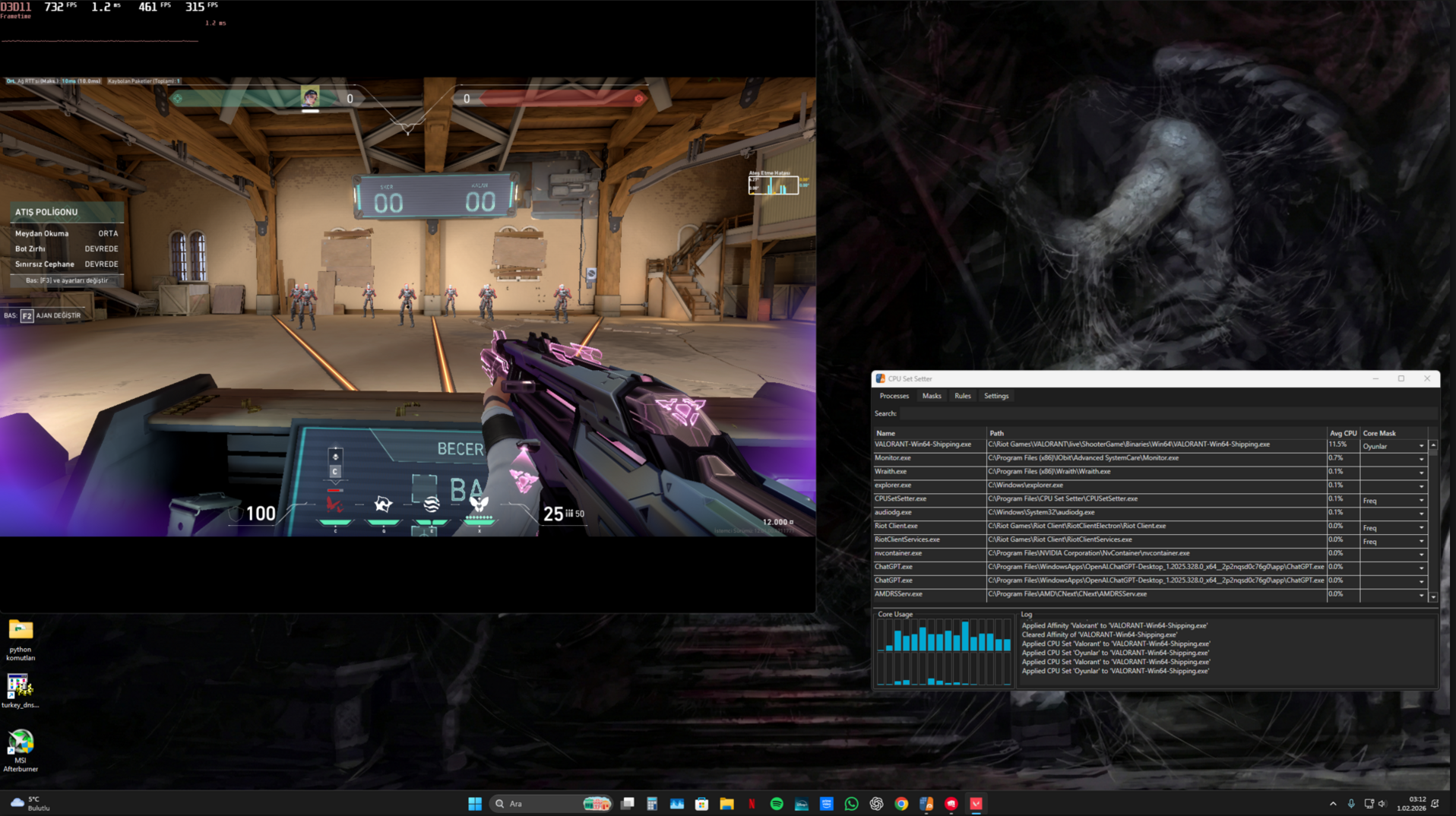The image size is (1456, 816).
Task: Expand Core Mask dropdown for nvcontainer.exe
Action: (x=1421, y=555)
